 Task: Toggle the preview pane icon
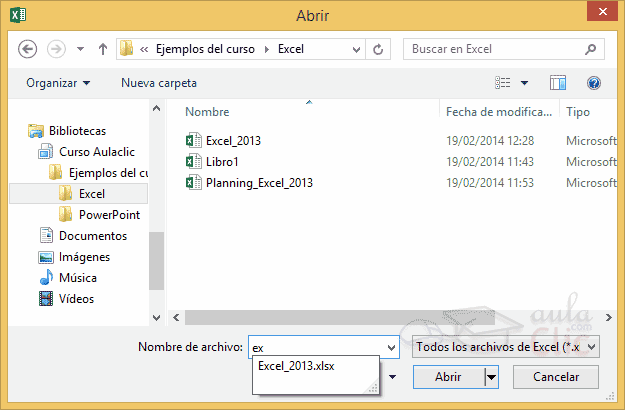pyautogui.click(x=558, y=83)
